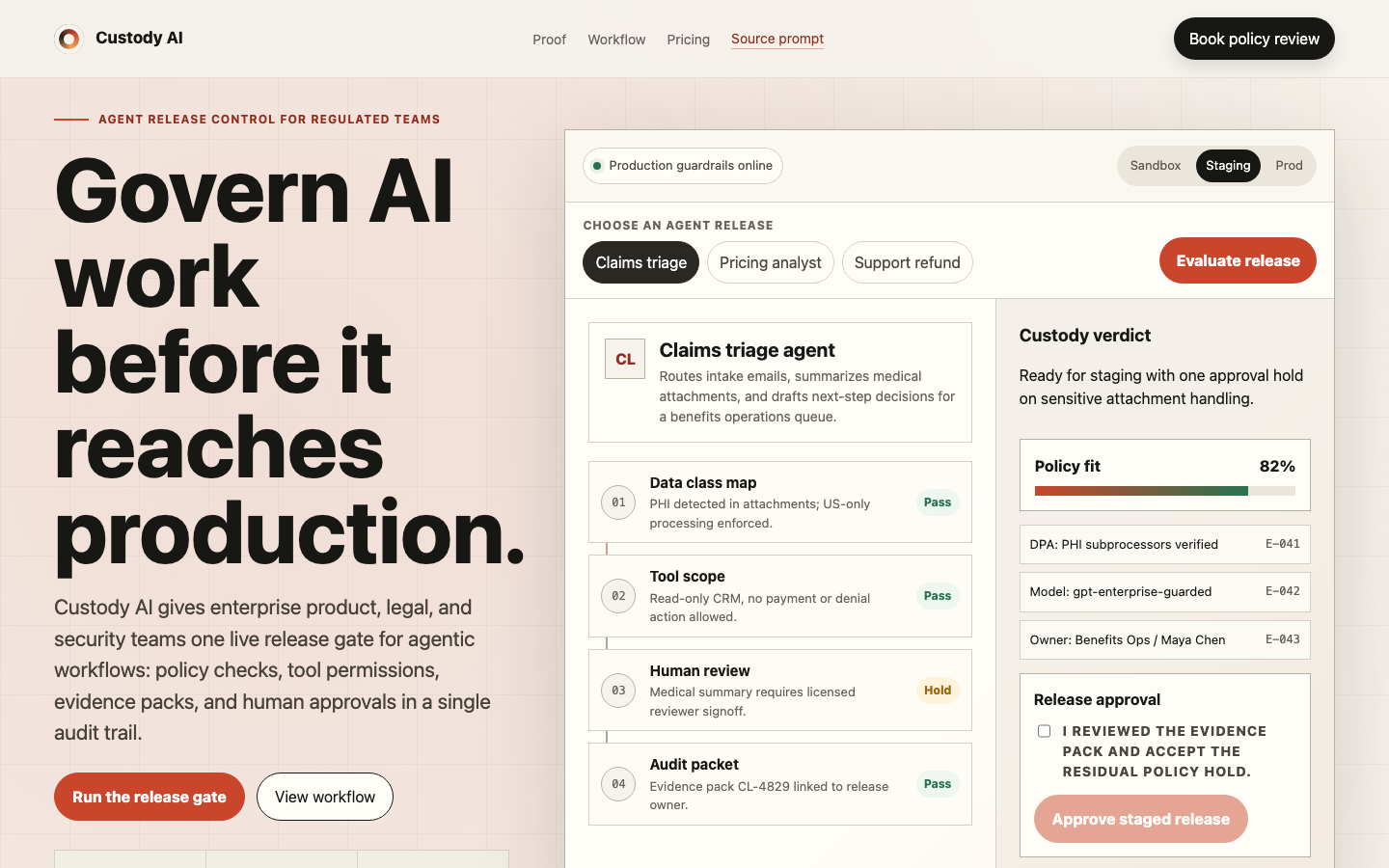Click the Data class map title
Viewport: 1389px width, 868px height.
[x=703, y=483]
